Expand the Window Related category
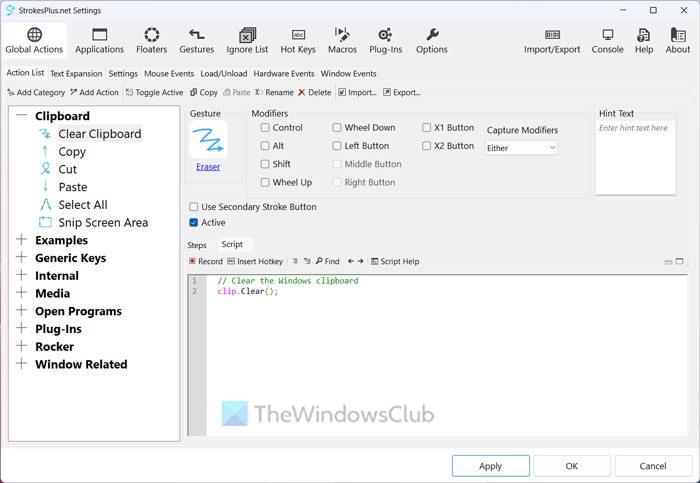The width and height of the screenshot is (700, 483). pyautogui.click(x=21, y=364)
